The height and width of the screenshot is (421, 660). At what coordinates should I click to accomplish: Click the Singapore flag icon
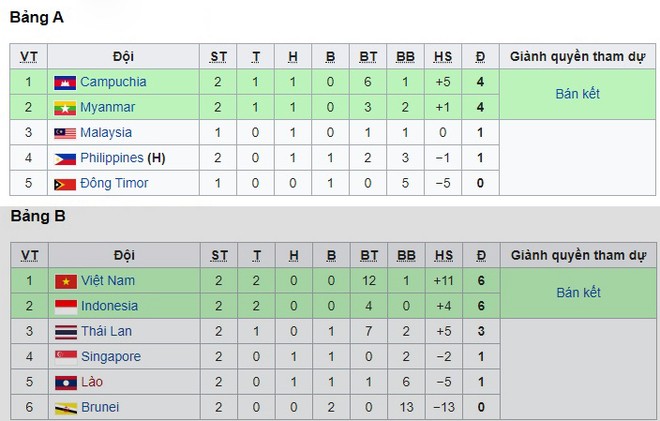[66, 357]
